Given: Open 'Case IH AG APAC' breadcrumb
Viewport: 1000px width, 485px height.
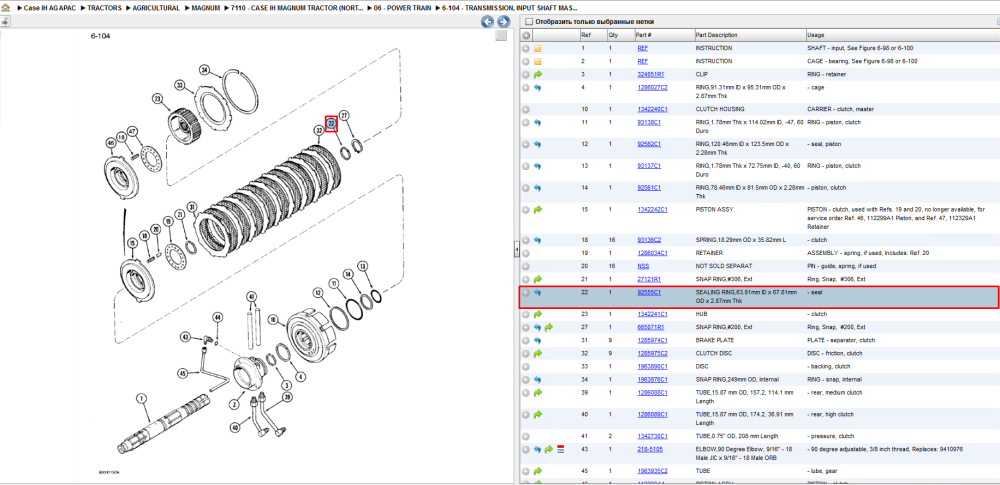Looking at the screenshot, I should click(50, 8).
